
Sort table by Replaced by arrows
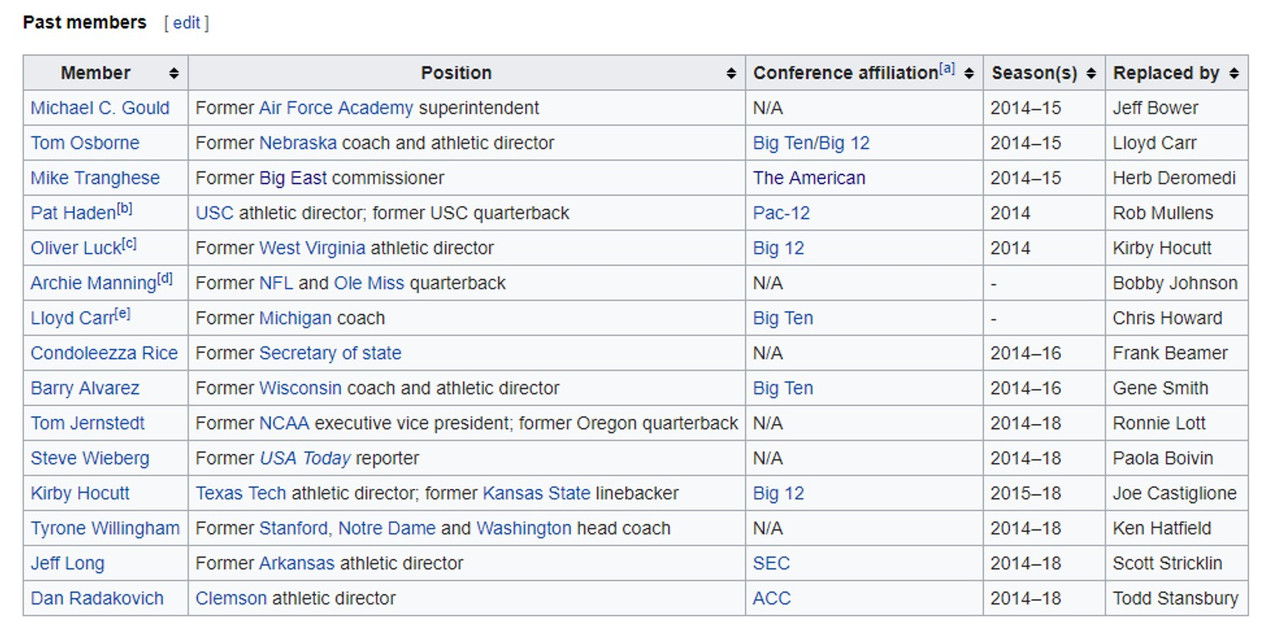(1234, 73)
